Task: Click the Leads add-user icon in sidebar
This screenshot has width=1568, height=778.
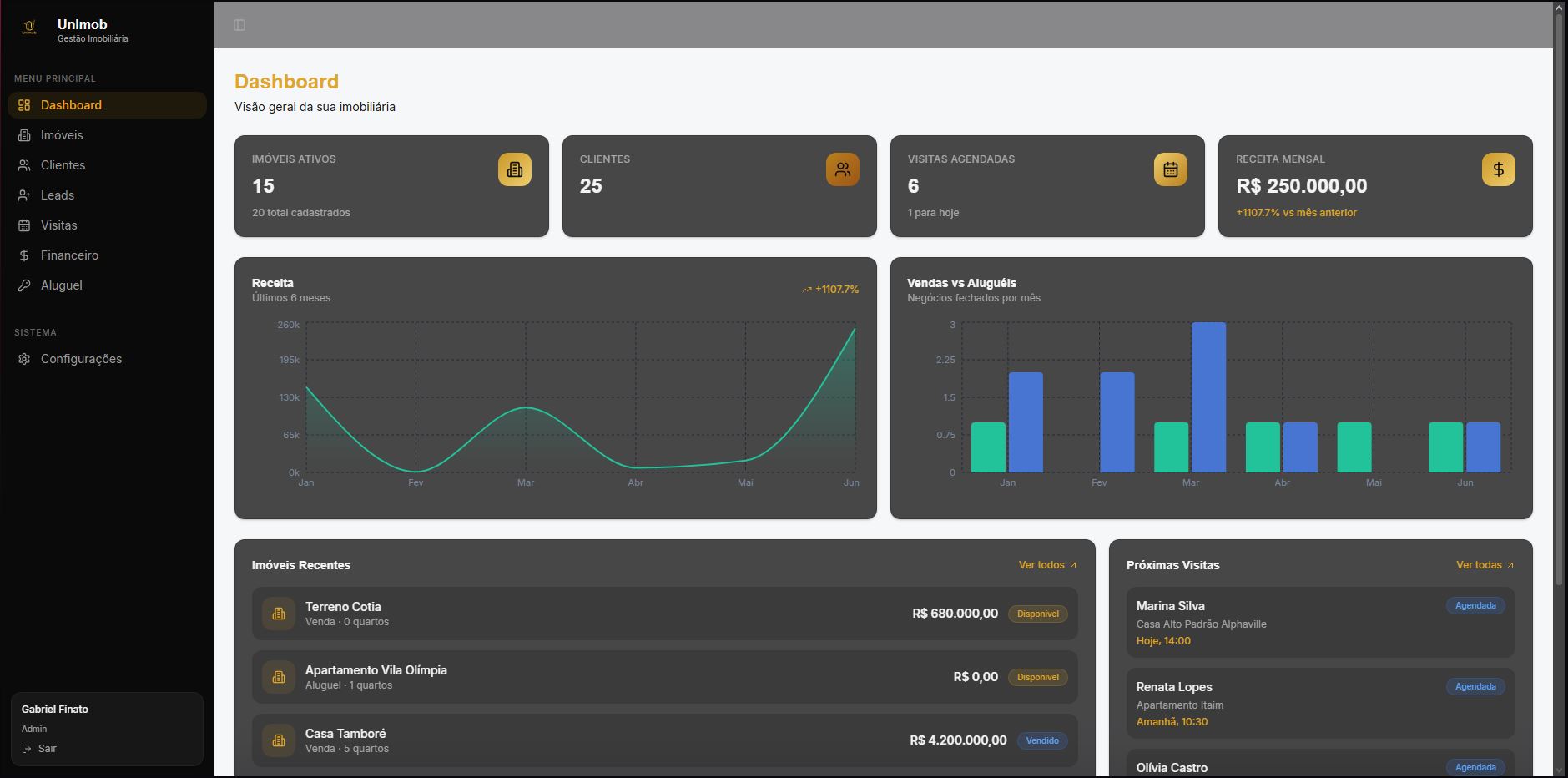Action: 24,195
